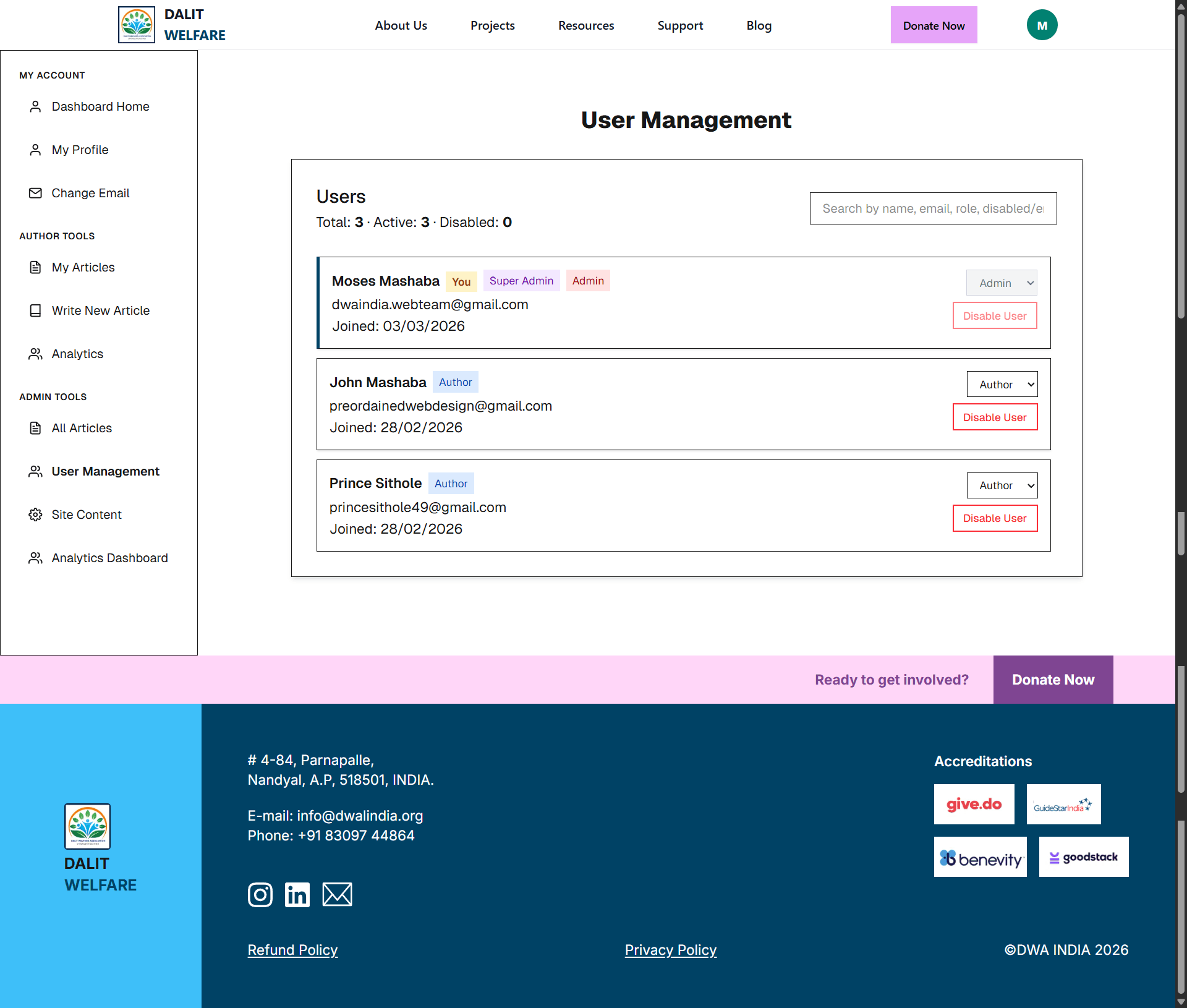
Task: Navigate to the Blog menu item
Action: click(759, 25)
